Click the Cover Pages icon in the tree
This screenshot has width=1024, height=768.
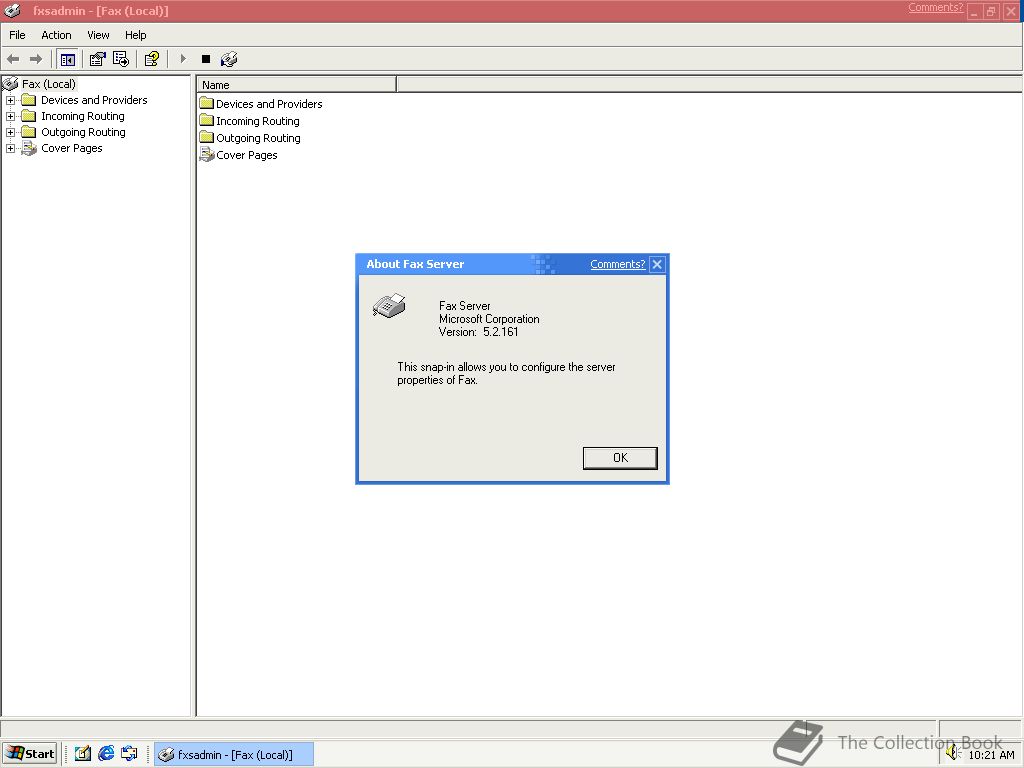[29, 148]
